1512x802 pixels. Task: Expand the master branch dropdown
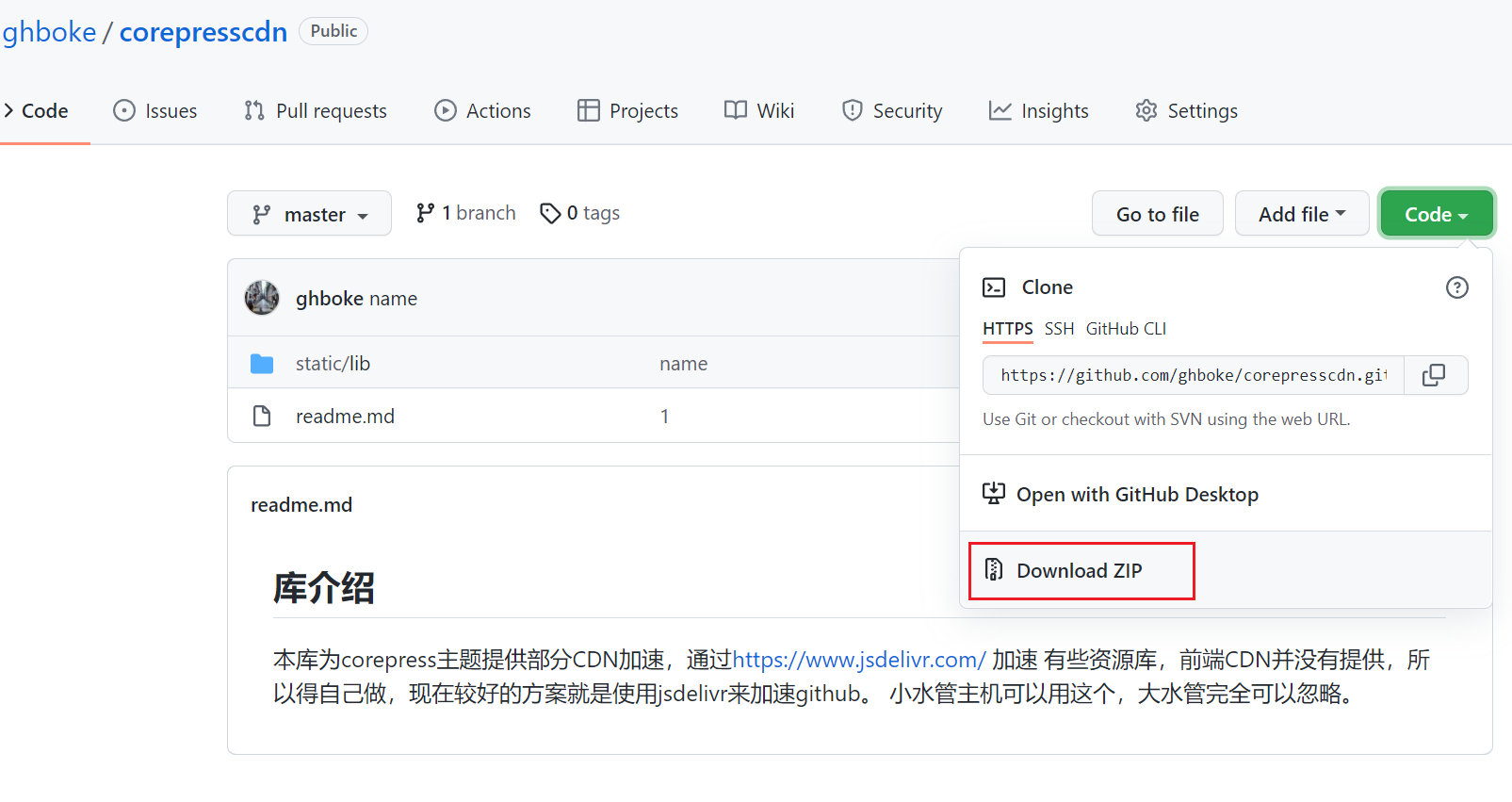[309, 214]
